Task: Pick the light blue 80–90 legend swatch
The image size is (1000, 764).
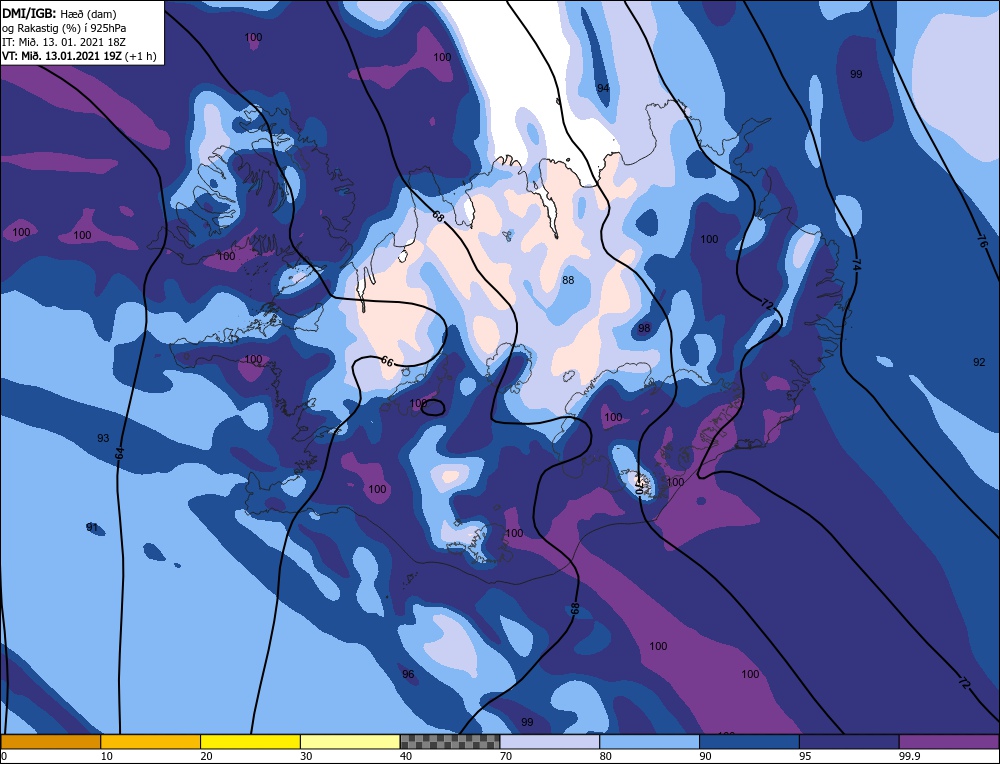Action: pos(649,741)
